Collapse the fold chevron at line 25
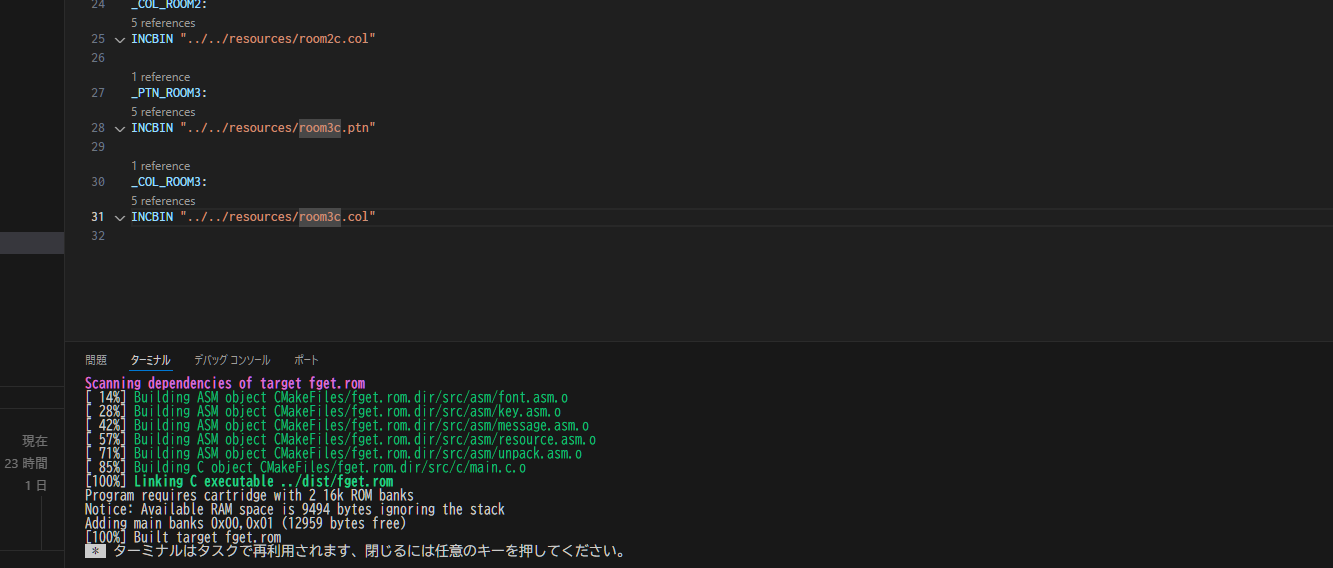The height and width of the screenshot is (568, 1333). click(120, 40)
